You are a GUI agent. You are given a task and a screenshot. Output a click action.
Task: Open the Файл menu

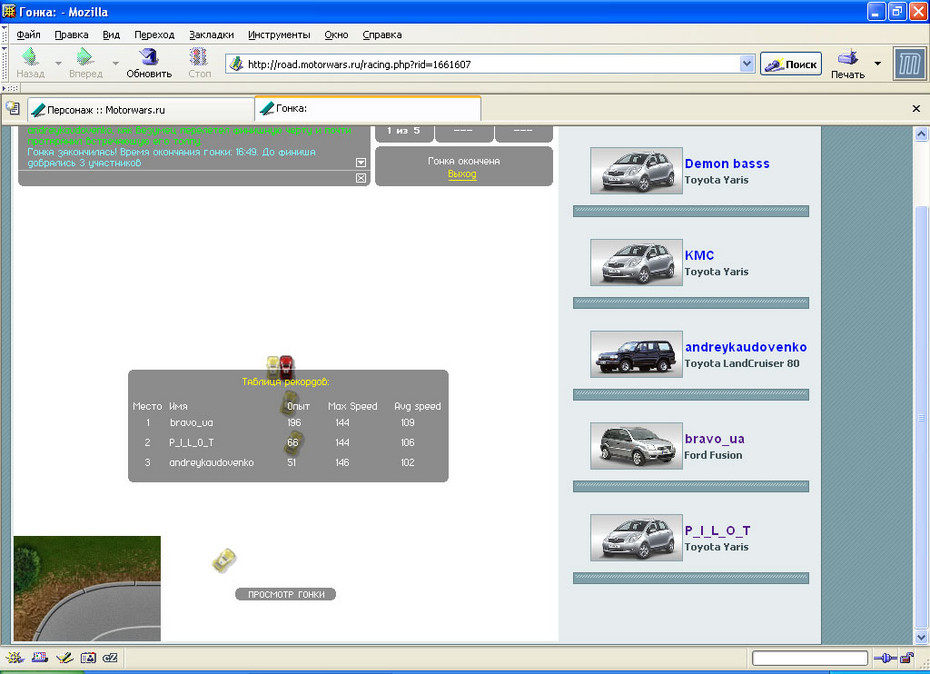(28, 35)
